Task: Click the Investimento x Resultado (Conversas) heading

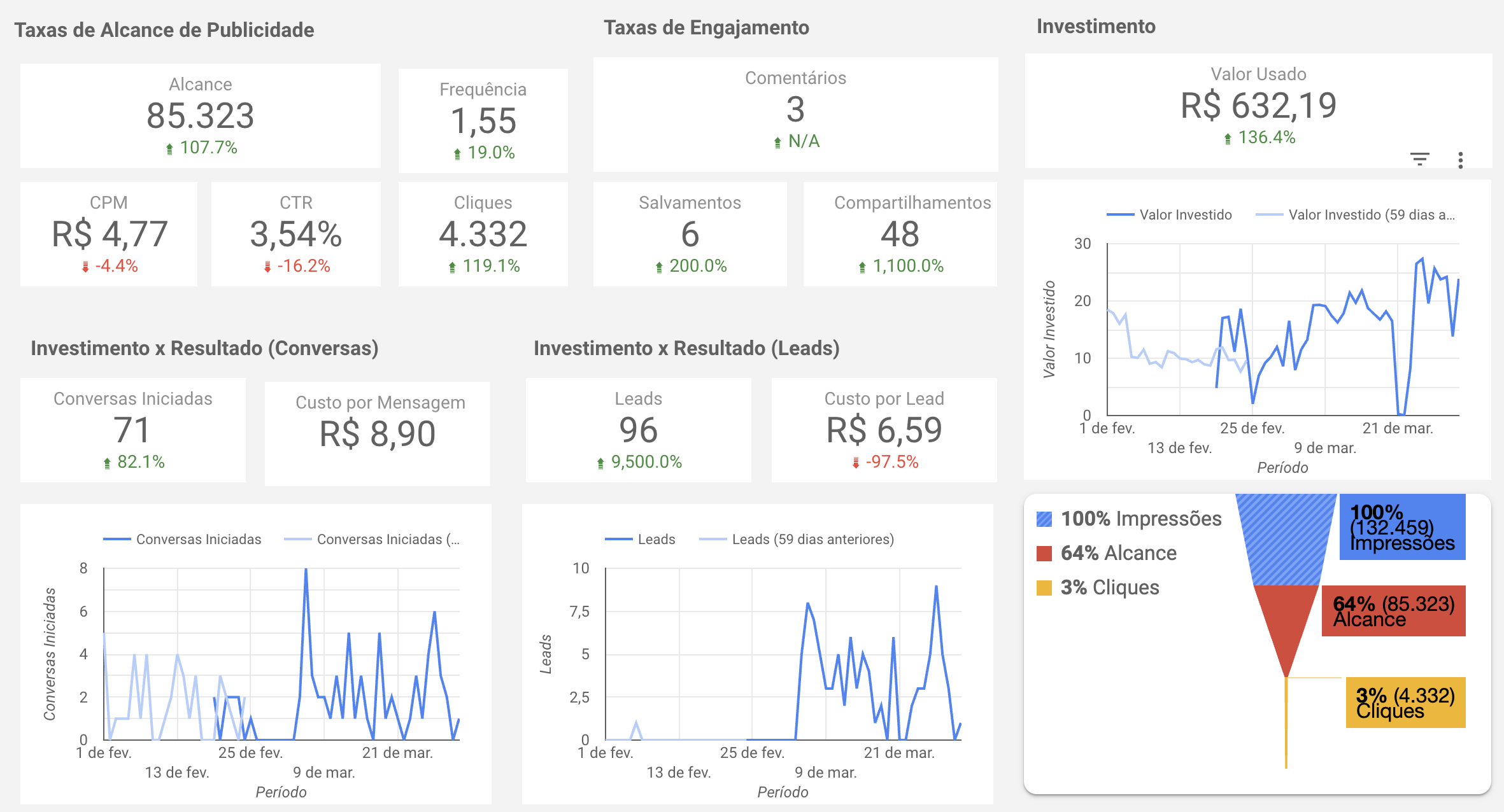Action: point(204,349)
